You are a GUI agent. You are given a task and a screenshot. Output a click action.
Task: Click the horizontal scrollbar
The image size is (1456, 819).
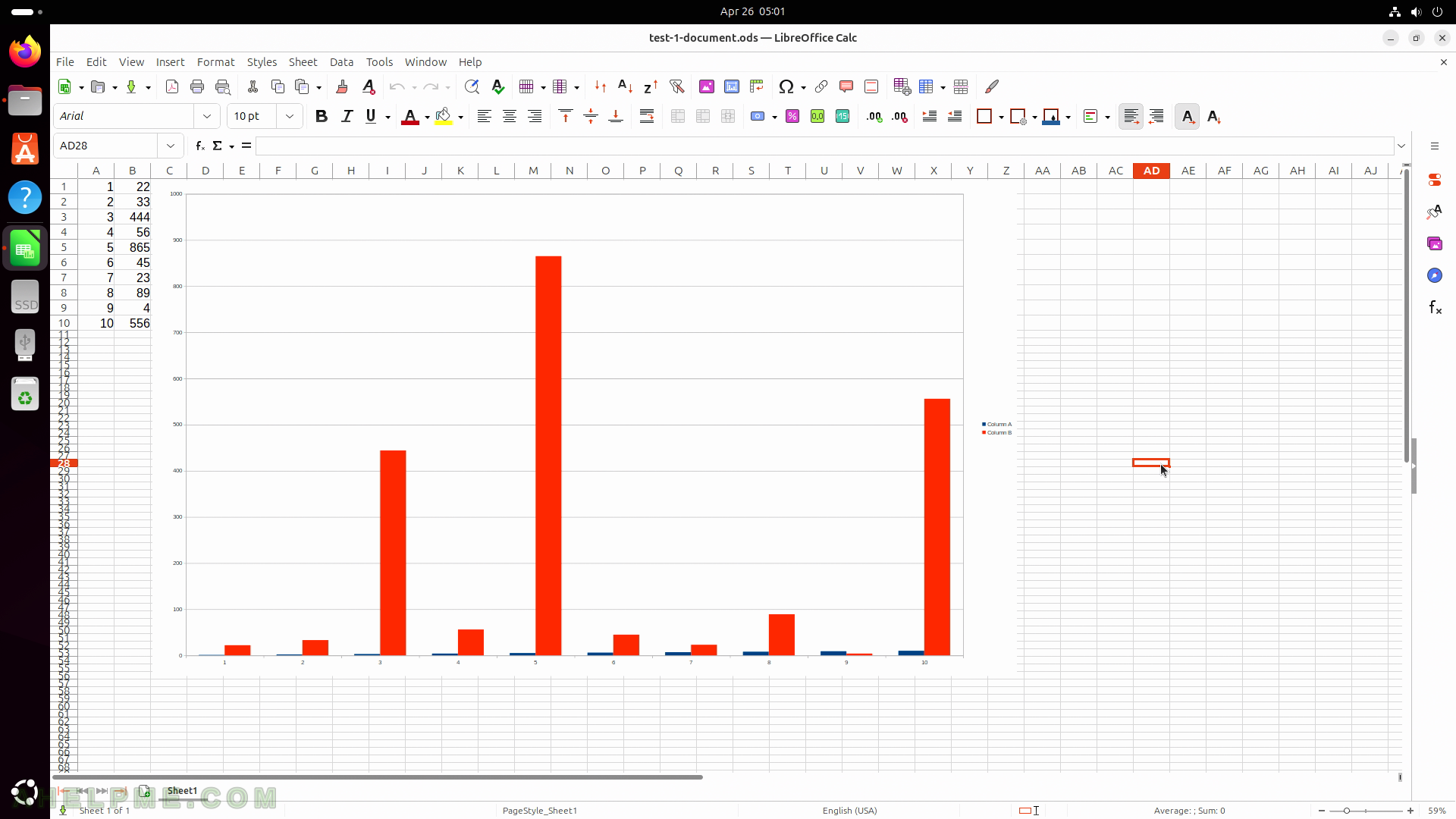(377, 777)
